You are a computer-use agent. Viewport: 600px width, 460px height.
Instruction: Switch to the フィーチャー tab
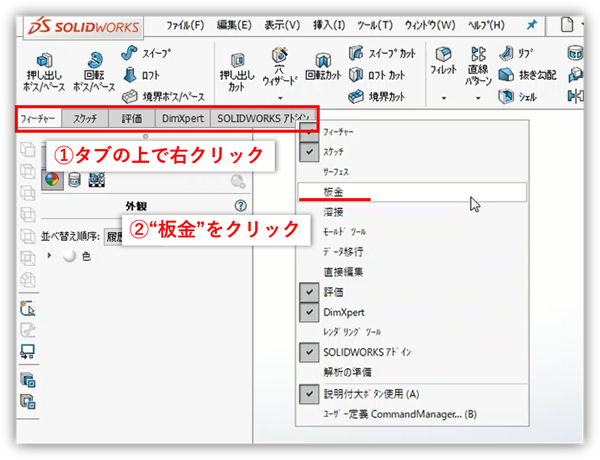[x=38, y=119]
